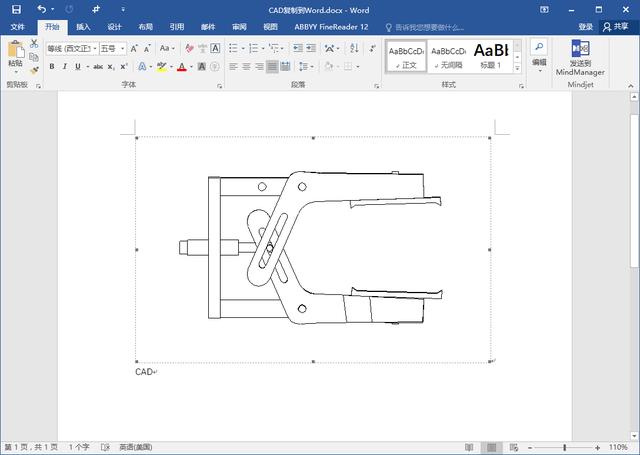Click the Paste clipboard icon
Screen dimensions: 640x455
click(15, 50)
